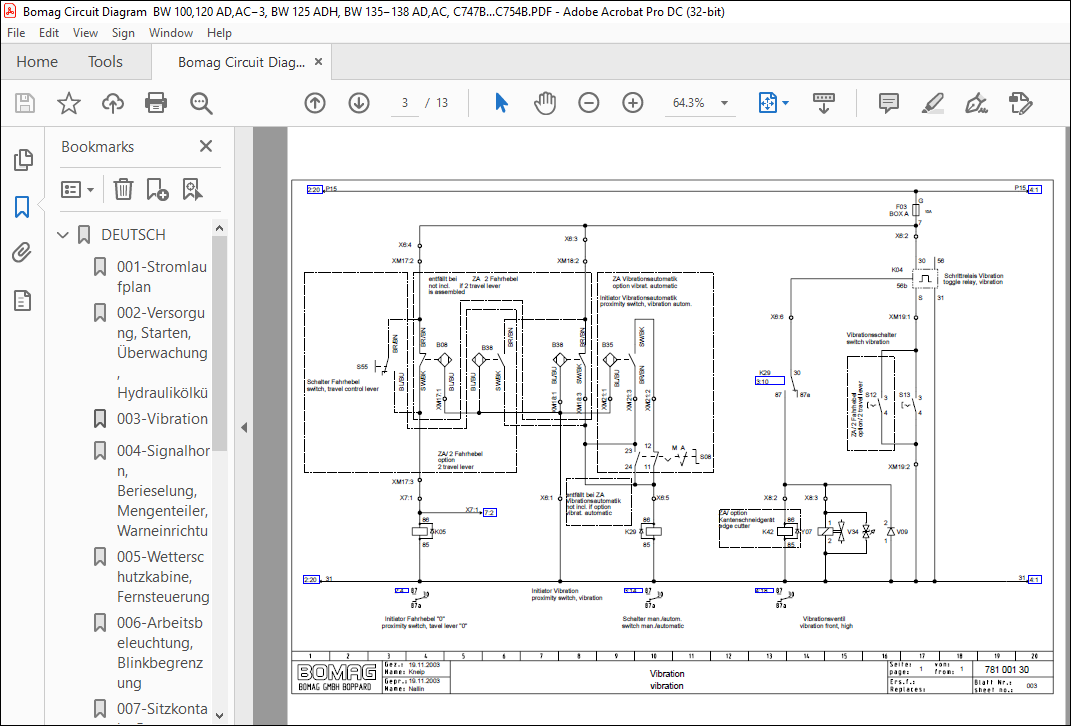
Task: Toggle the bookmarks panel sidebar icon
Action: click(x=22, y=206)
